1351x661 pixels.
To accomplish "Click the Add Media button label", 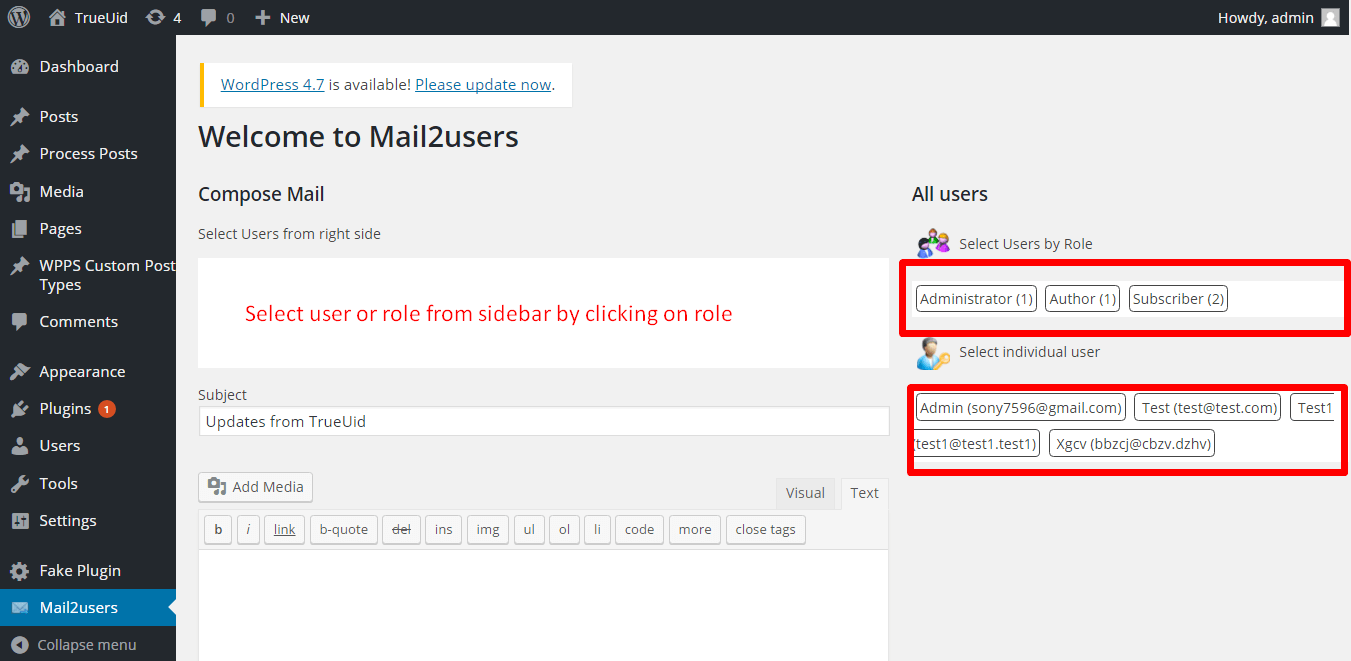I will [268, 487].
